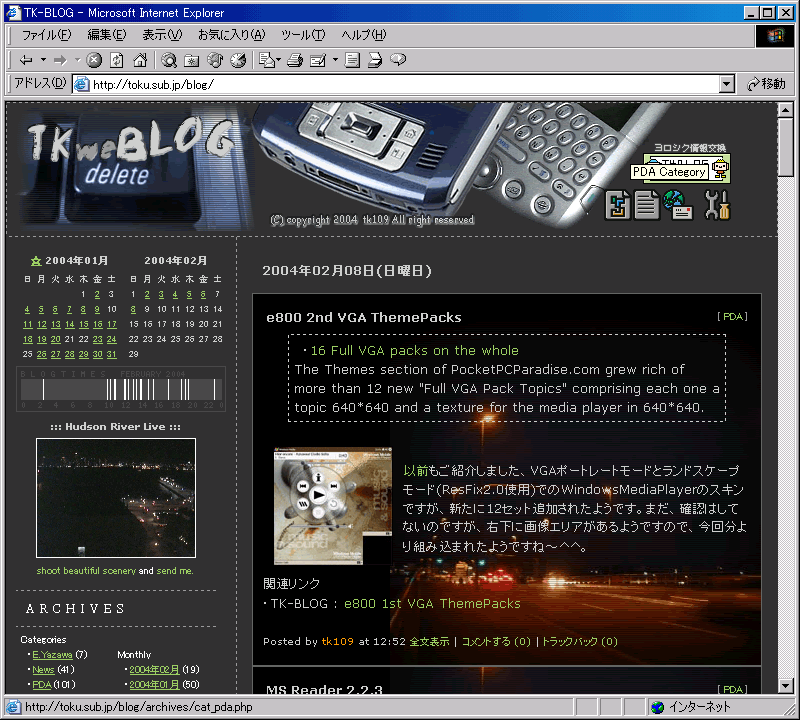
Task: Click the 'send me.' link
Action: tap(175, 571)
